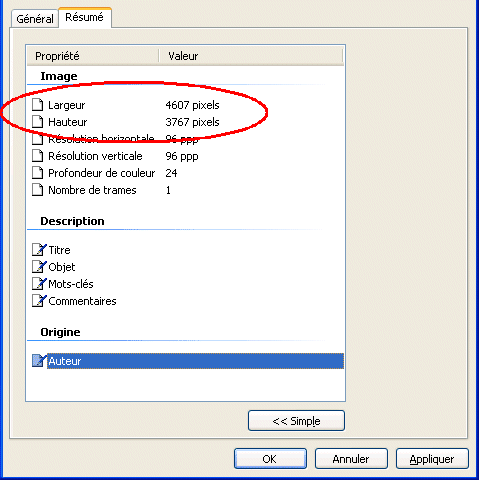Switch to the Général tab
The image size is (479, 480).
35,19
